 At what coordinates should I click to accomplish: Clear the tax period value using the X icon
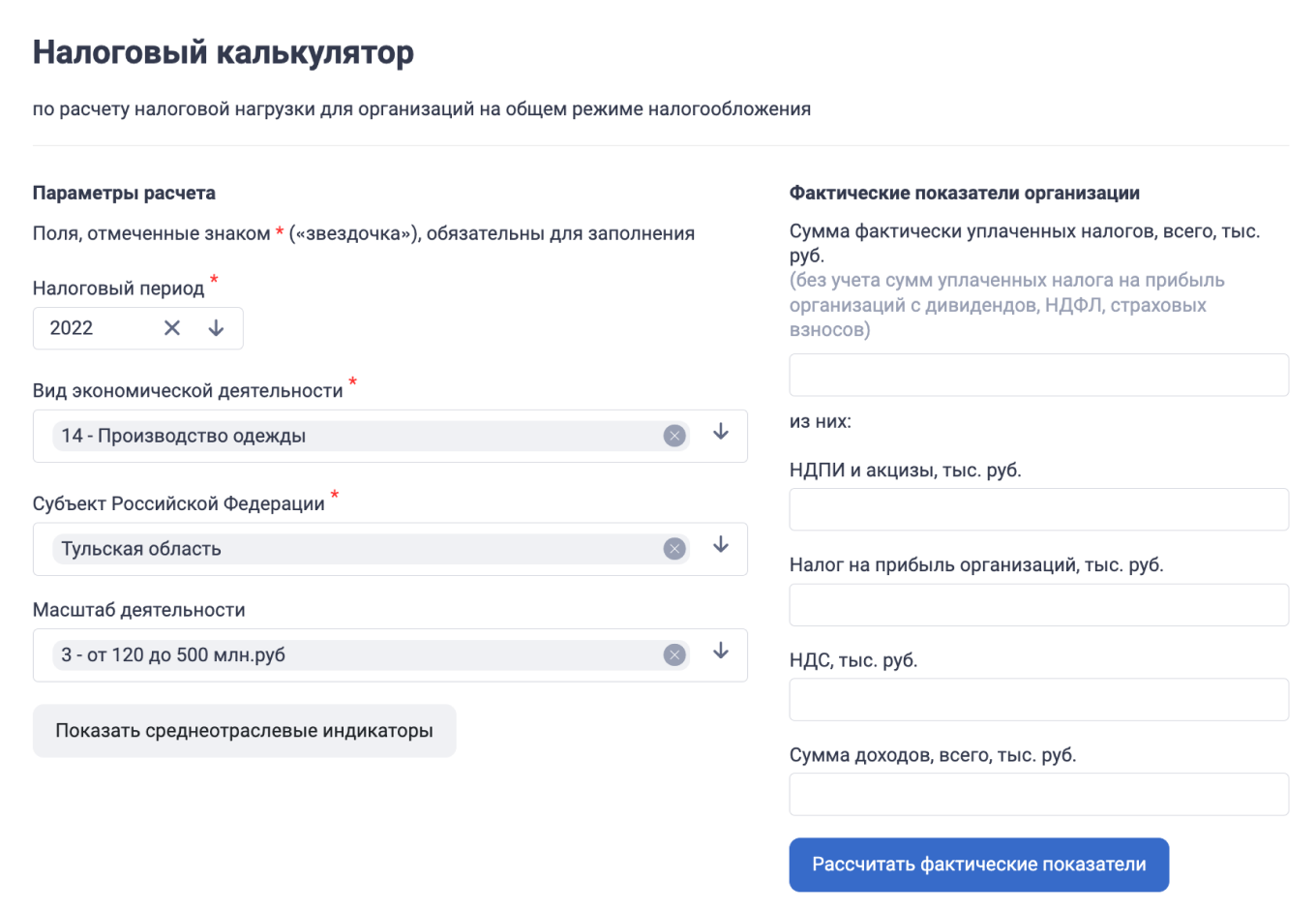171,327
